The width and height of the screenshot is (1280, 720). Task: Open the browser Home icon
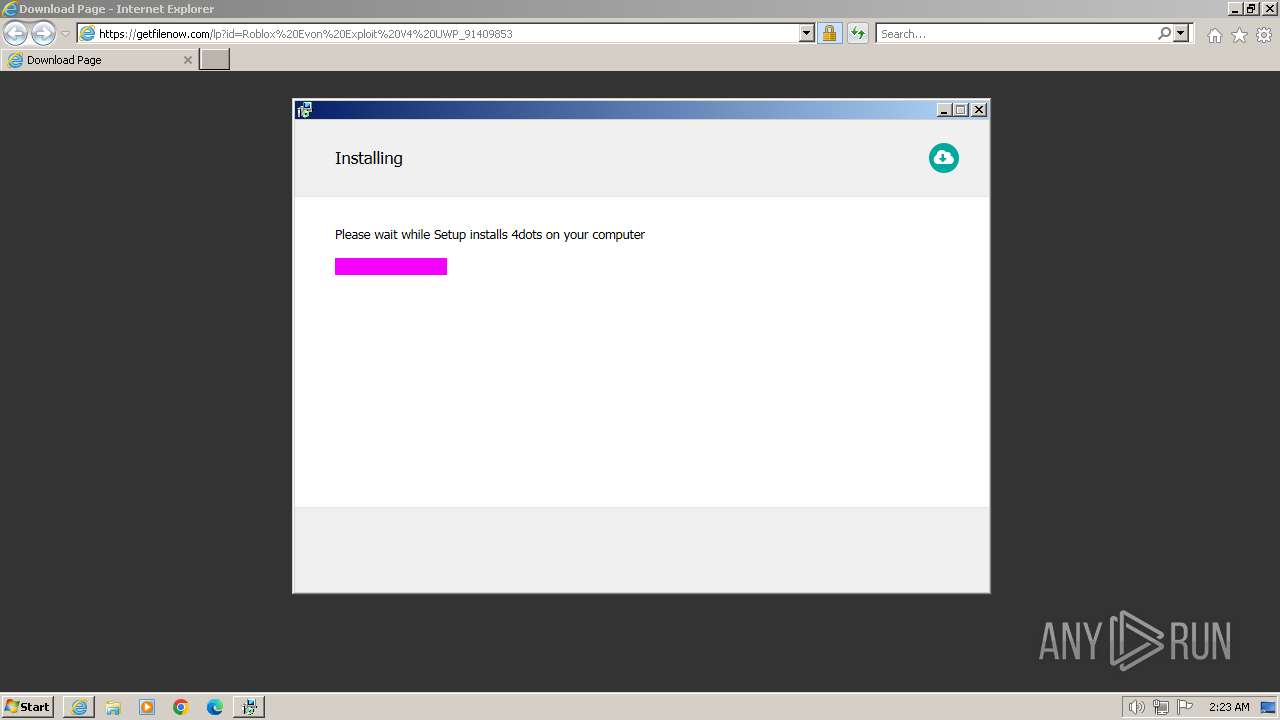click(1214, 35)
